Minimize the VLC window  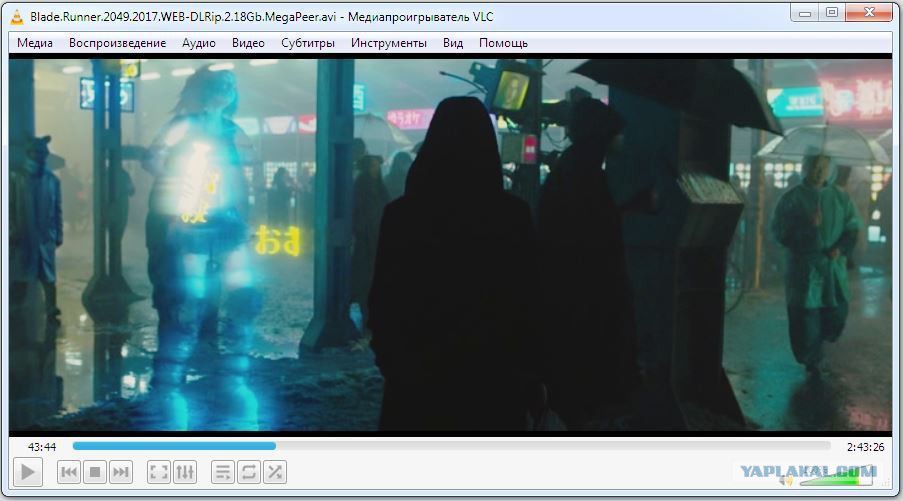tap(805, 13)
